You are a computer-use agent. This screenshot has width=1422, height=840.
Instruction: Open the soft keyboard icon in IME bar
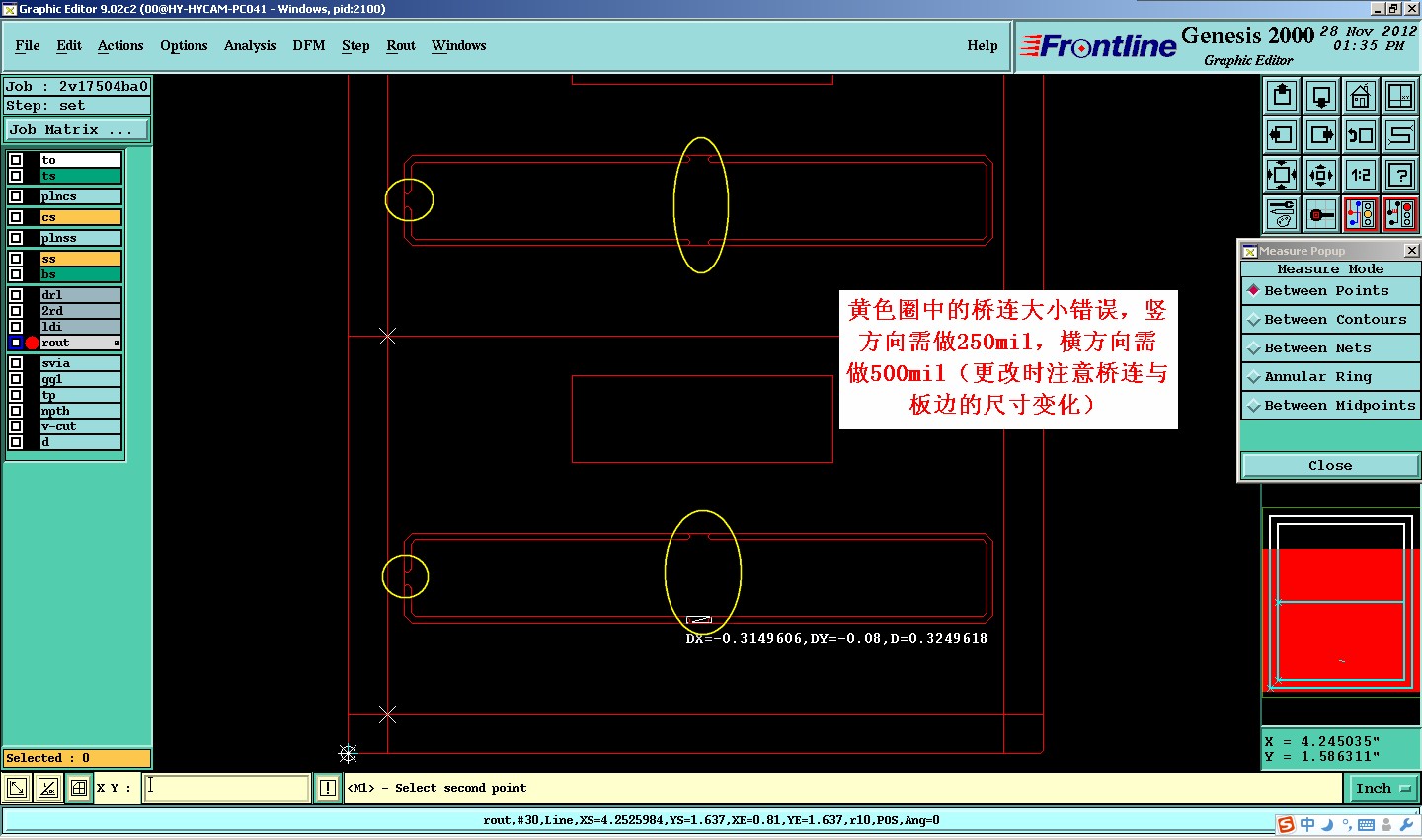coord(1367,824)
